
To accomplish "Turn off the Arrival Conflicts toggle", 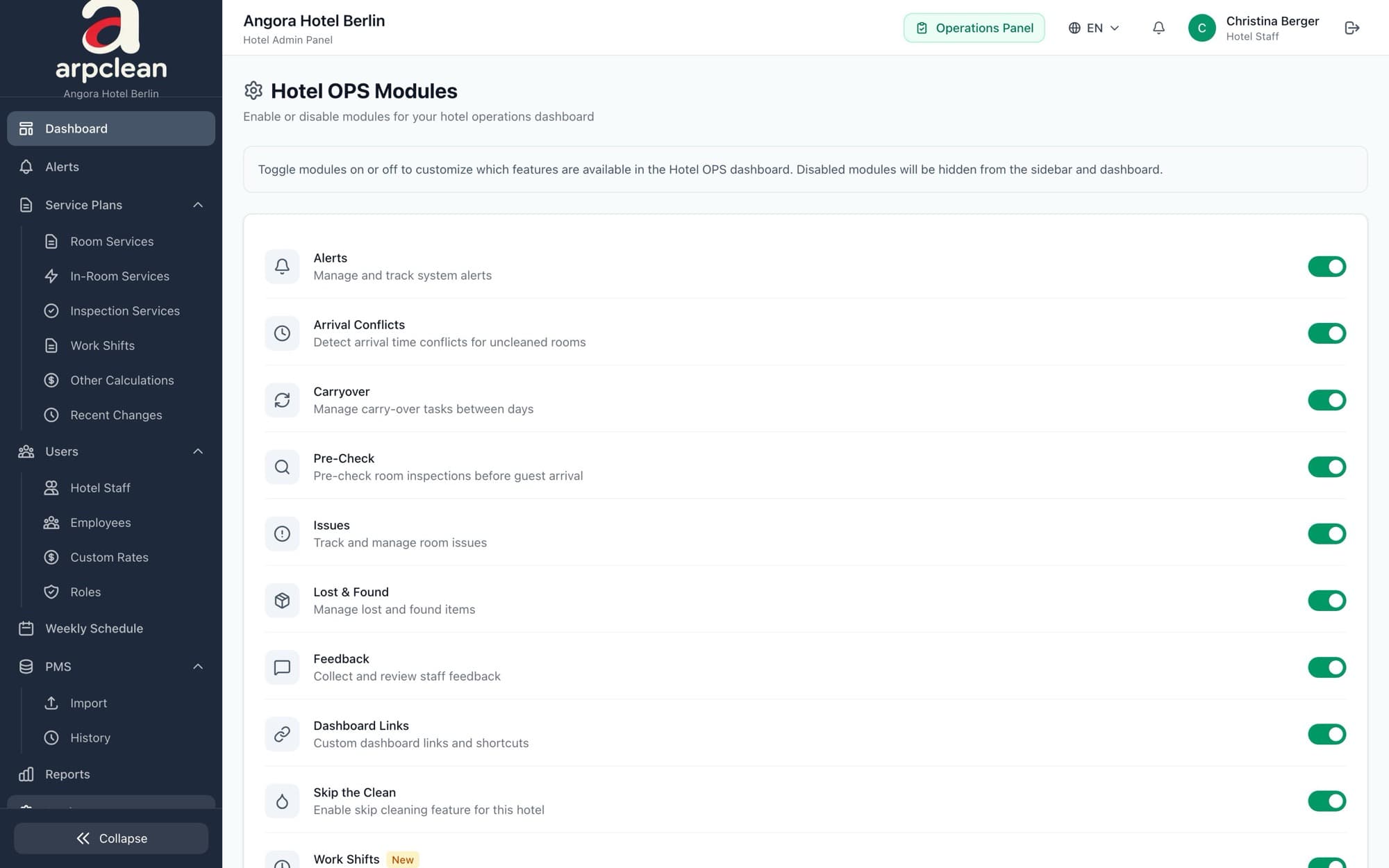I will 1326,333.
